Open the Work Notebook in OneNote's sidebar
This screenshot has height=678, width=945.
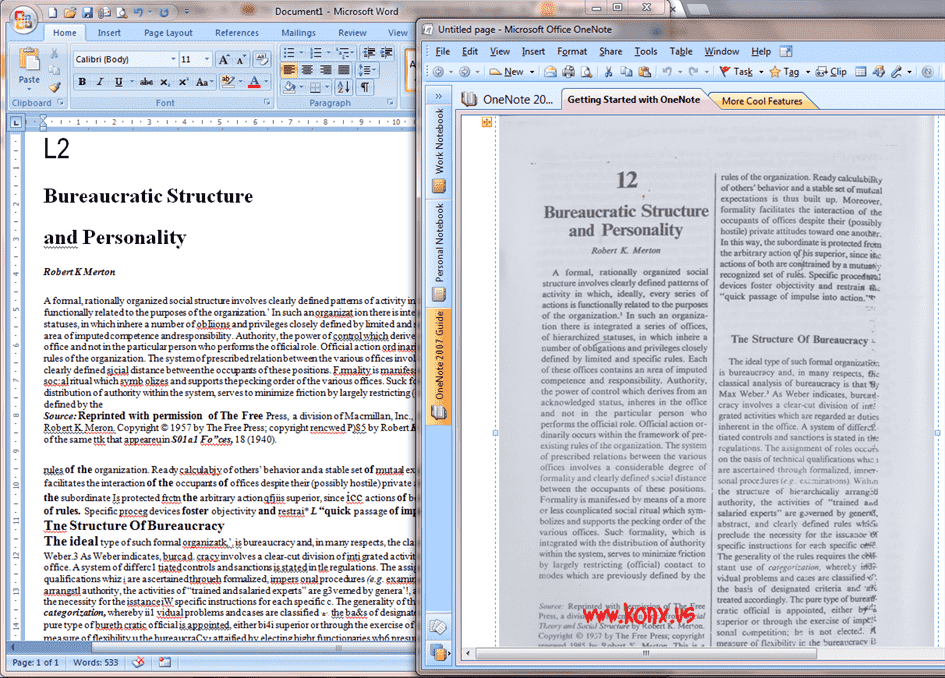(439, 151)
